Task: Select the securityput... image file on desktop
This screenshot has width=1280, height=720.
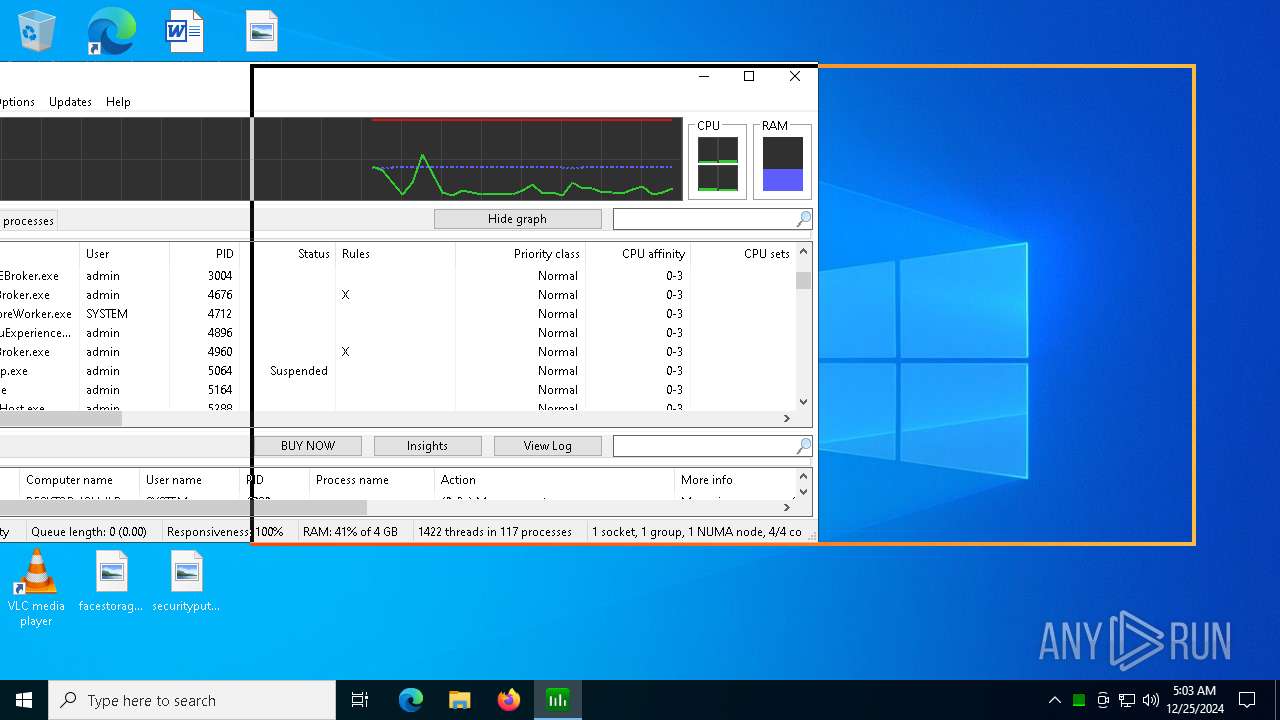Action: tap(186, 581)
